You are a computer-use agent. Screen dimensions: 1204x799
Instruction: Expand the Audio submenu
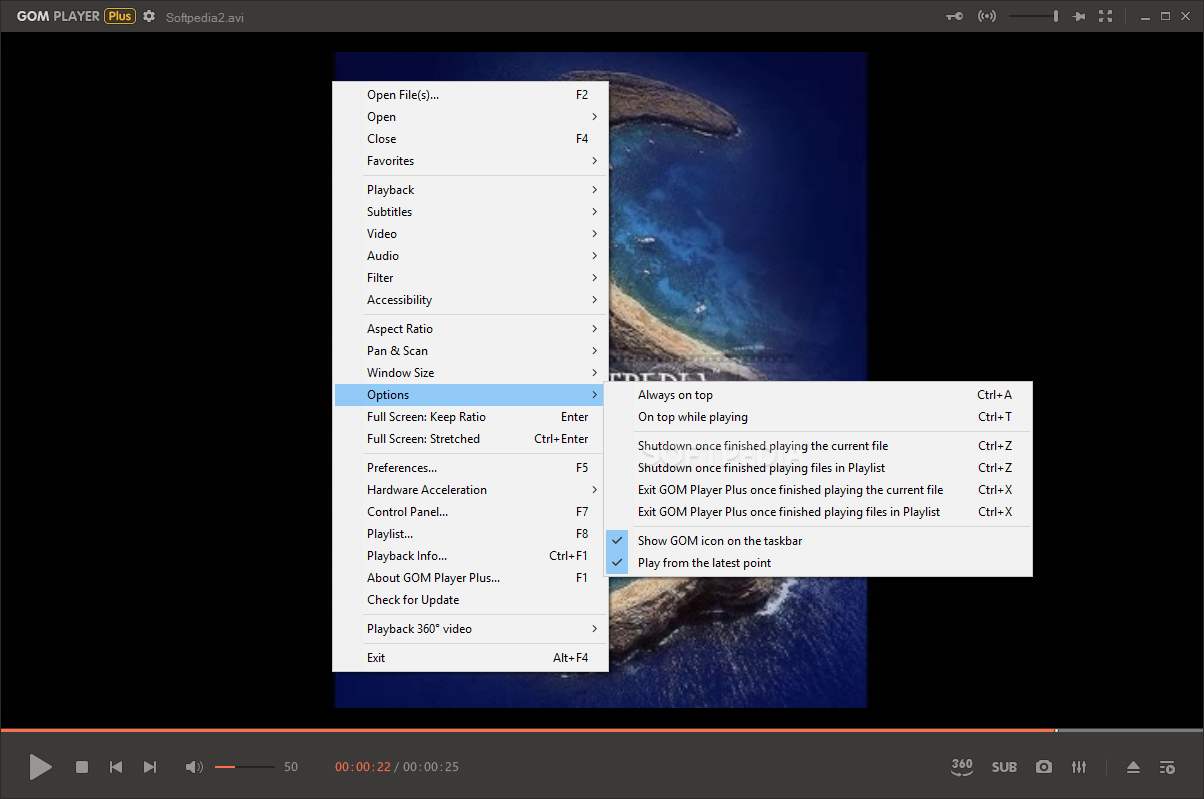(470, 256)
